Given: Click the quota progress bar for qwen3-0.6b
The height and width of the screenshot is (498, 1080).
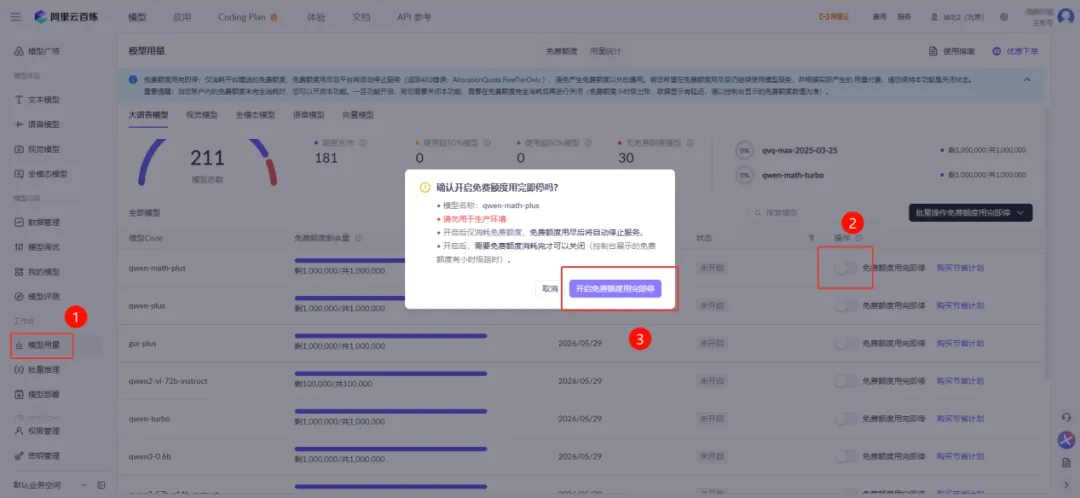Looking at the screenshot, I should point(391,449).
